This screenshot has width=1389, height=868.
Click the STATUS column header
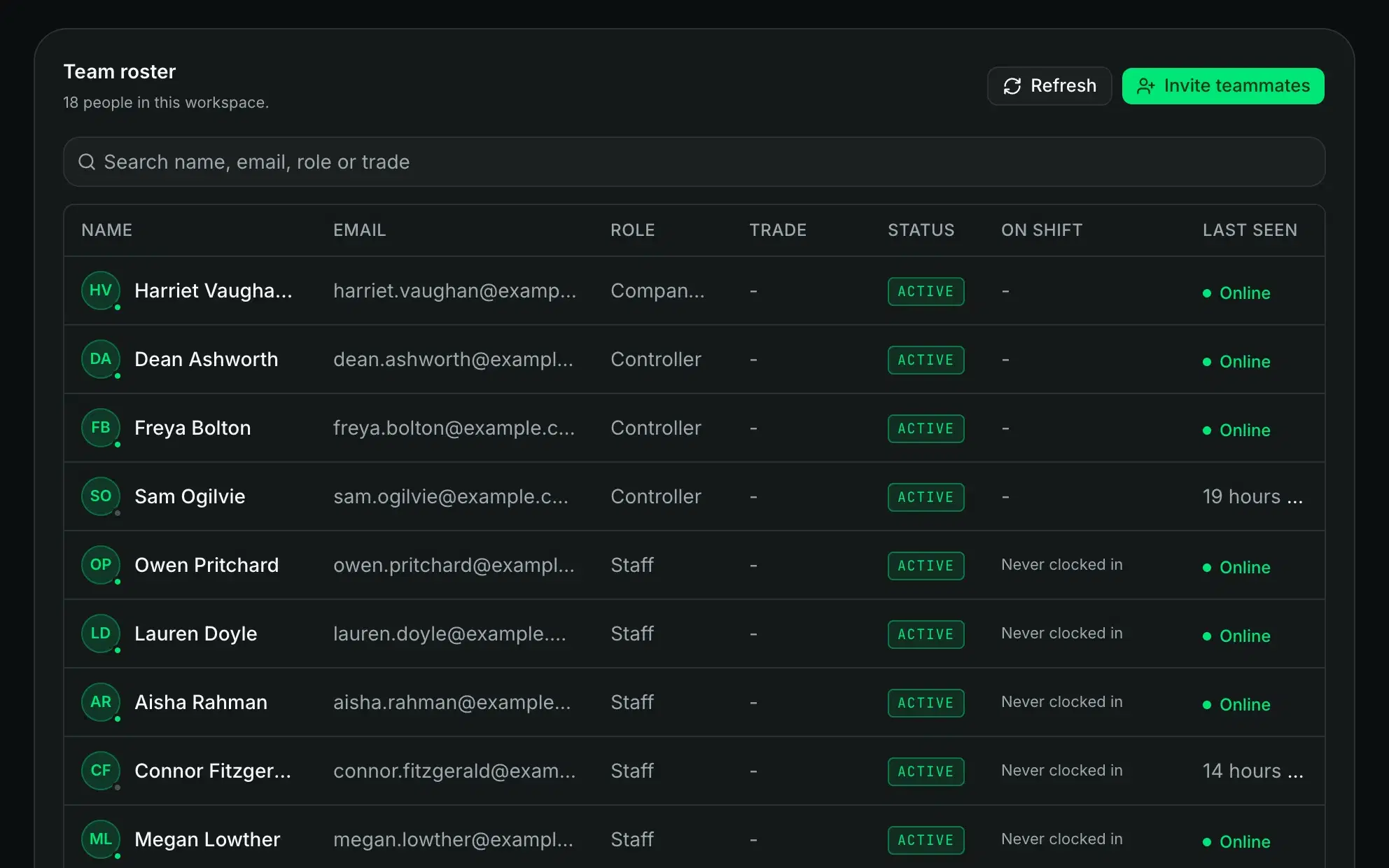[921, 230]
